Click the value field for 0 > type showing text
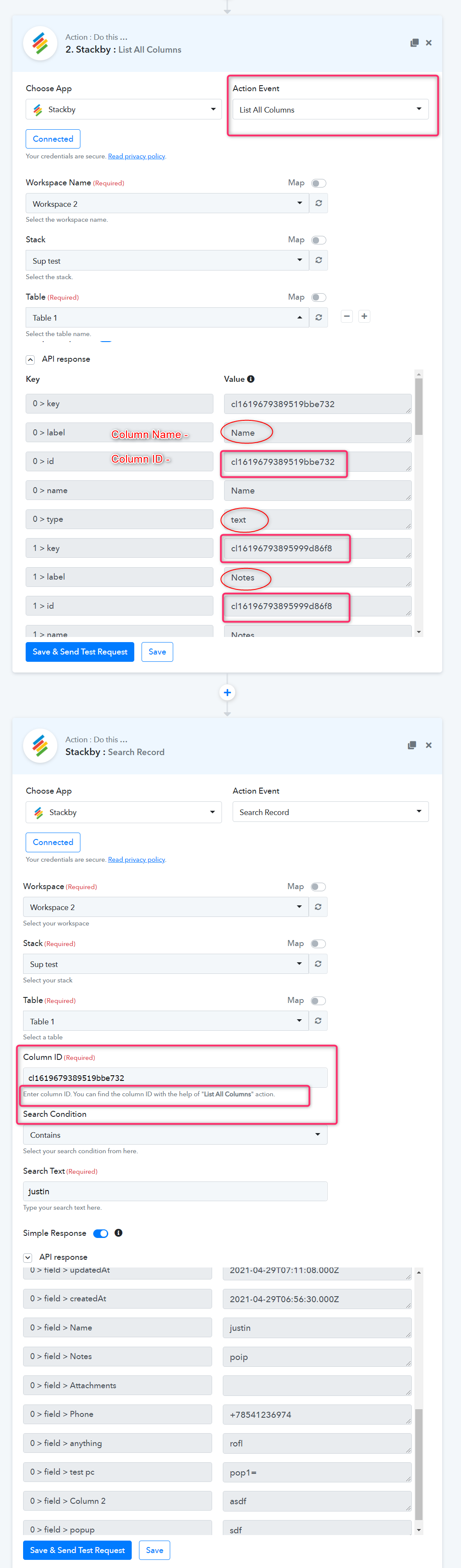The height and width of the screenshot is (1568, 461). click(317, 519)
